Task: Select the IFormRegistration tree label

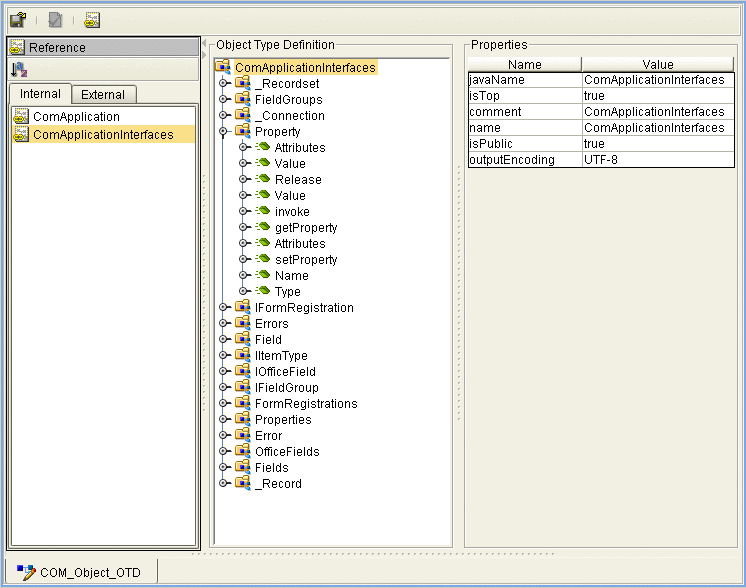Action: (x=304, y=307)
